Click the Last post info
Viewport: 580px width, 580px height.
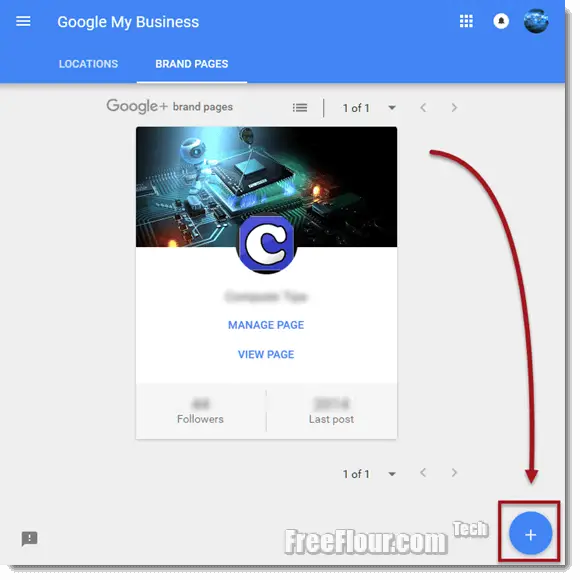pyautogui.click(x=331, y=411)
